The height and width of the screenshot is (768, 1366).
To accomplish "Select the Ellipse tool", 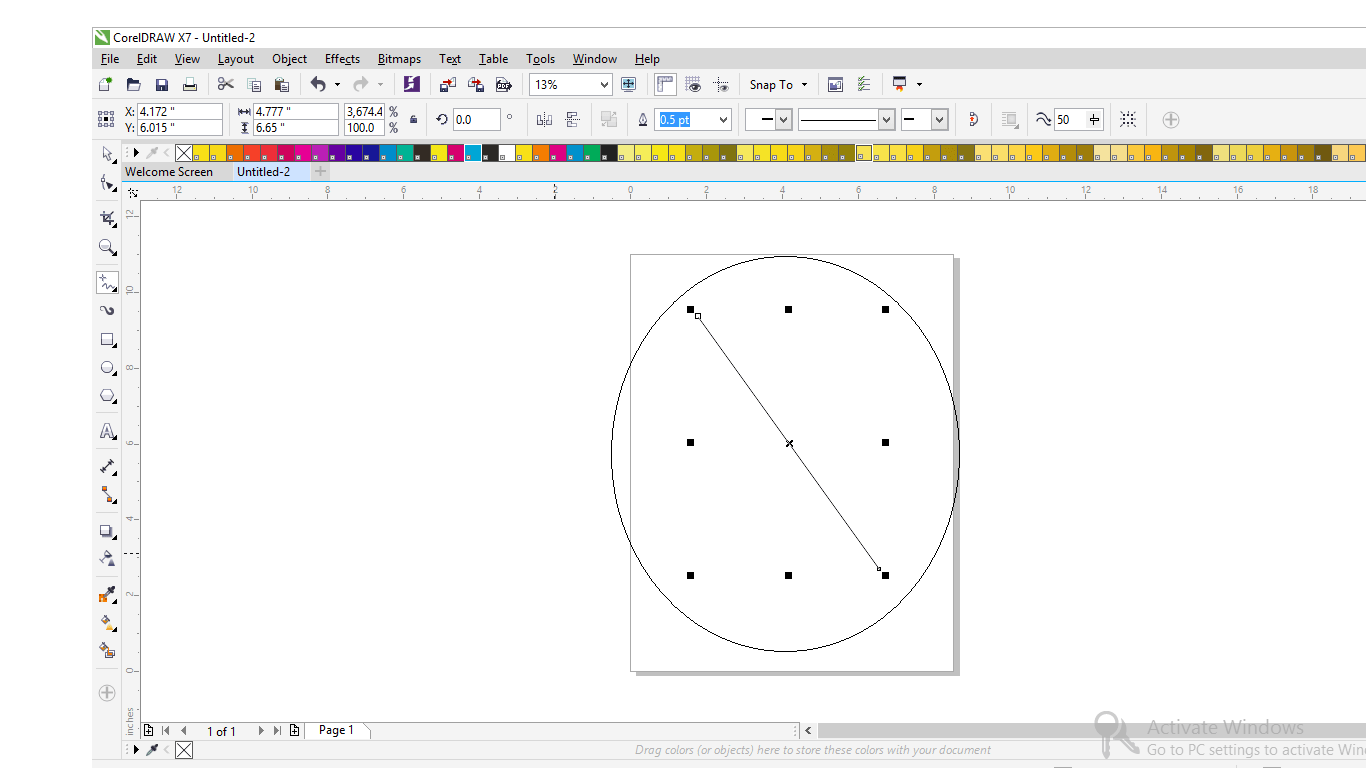I will click(107, 367).
